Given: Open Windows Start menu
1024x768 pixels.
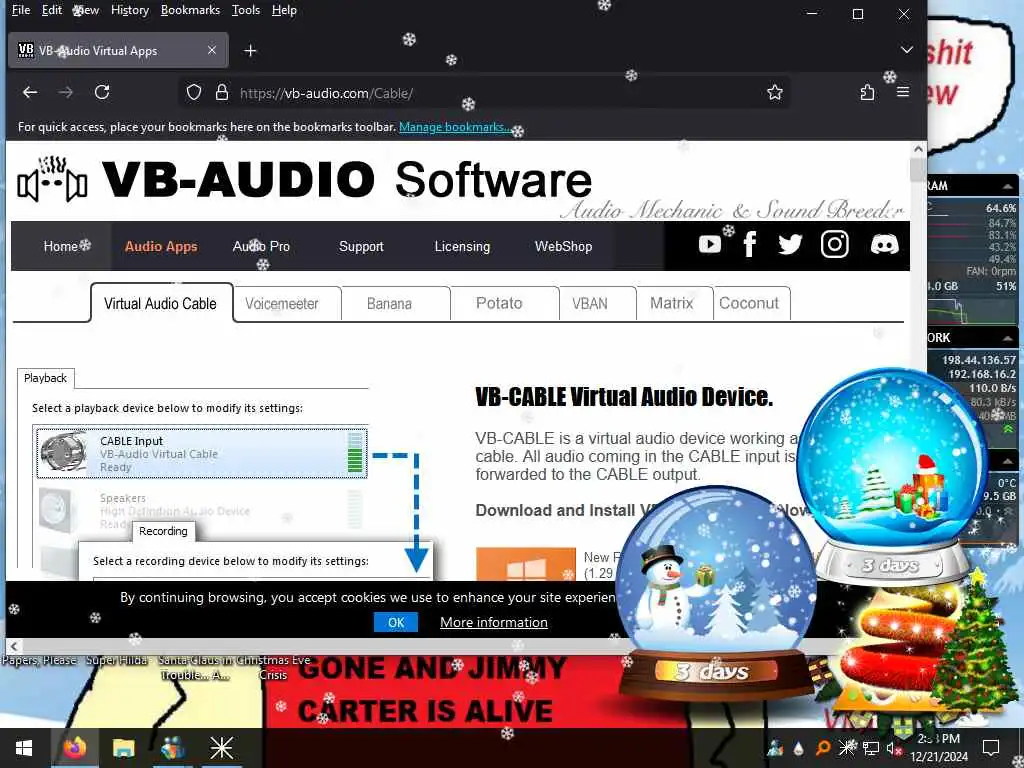Looking at the screenshot, I should (24, 748).
